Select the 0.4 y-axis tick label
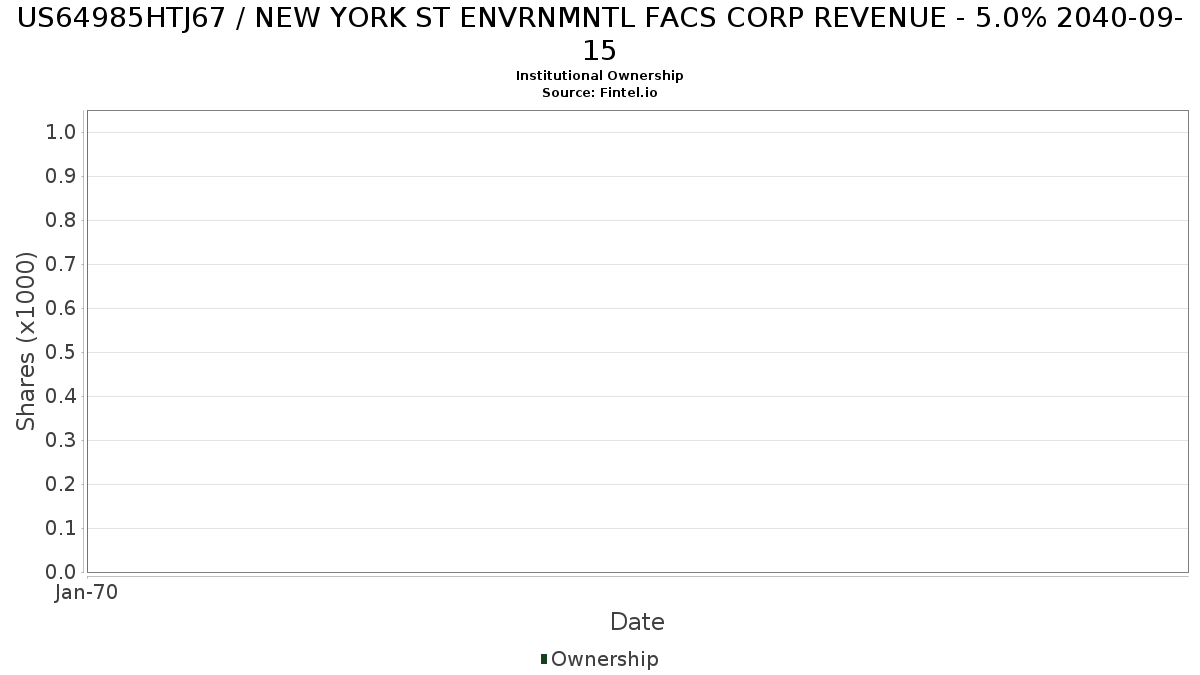Viewport: 1200px width, 675px height. pos(61,397)
